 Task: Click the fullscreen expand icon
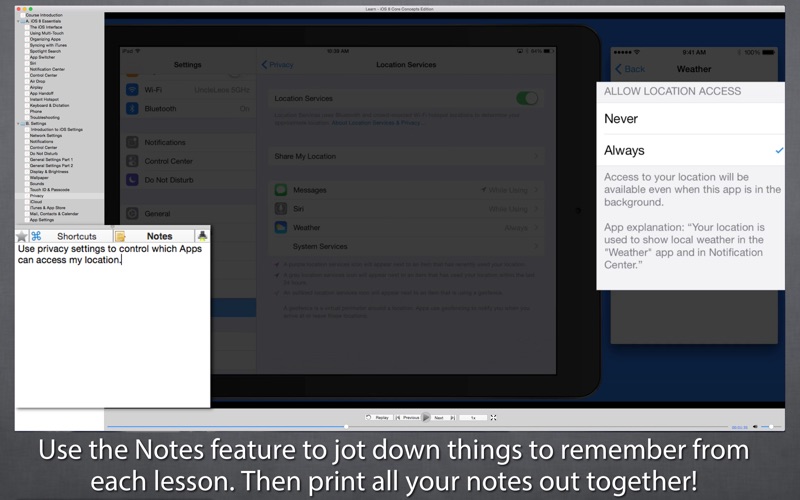pos(493,417)
